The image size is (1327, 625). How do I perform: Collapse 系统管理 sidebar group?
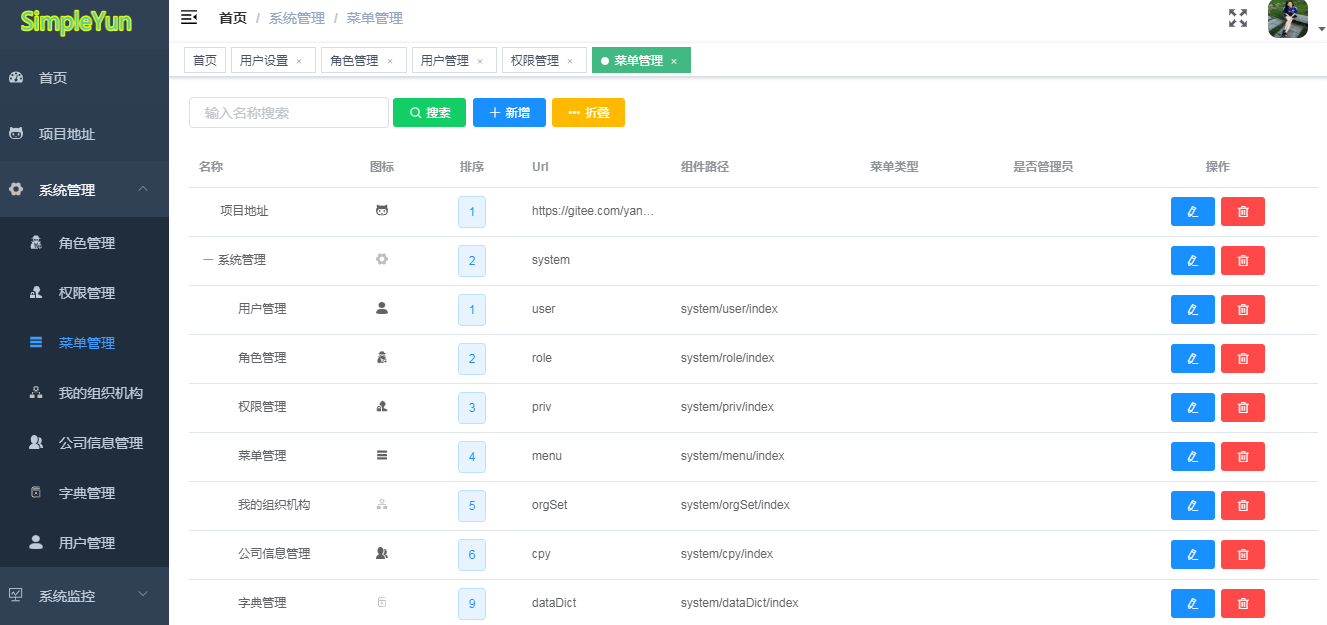coord(84,190)
